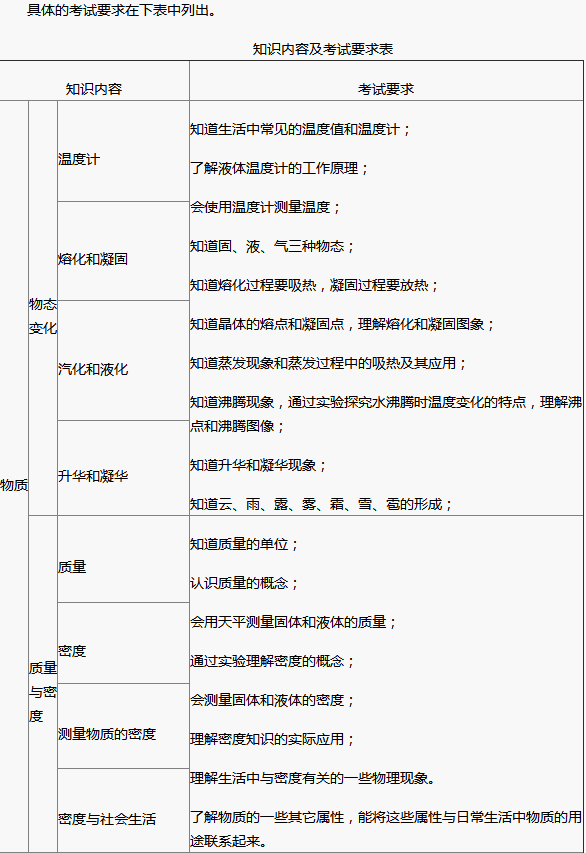Click the line 了解液体温度计的工作原理
586x853 pixels.
(279, 168)
